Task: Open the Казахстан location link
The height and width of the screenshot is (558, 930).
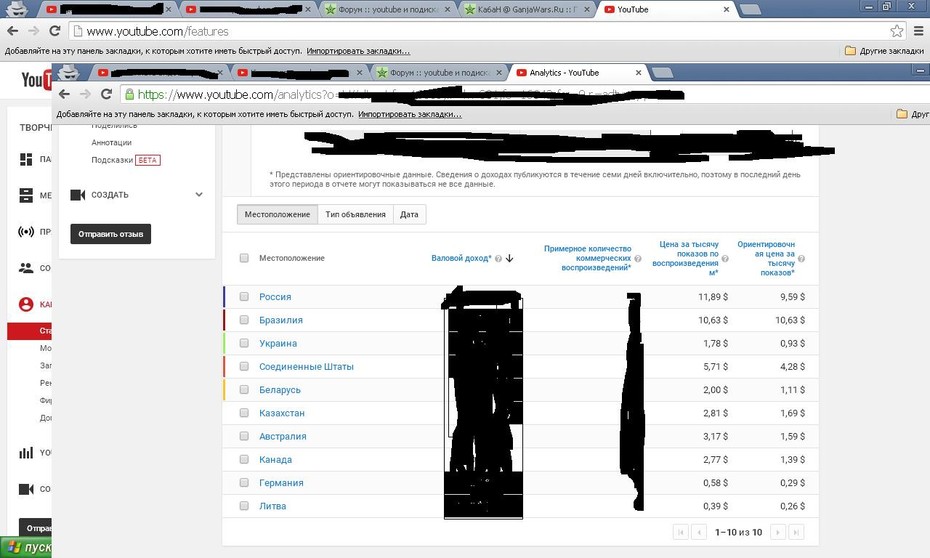Action: pos(282,413)
